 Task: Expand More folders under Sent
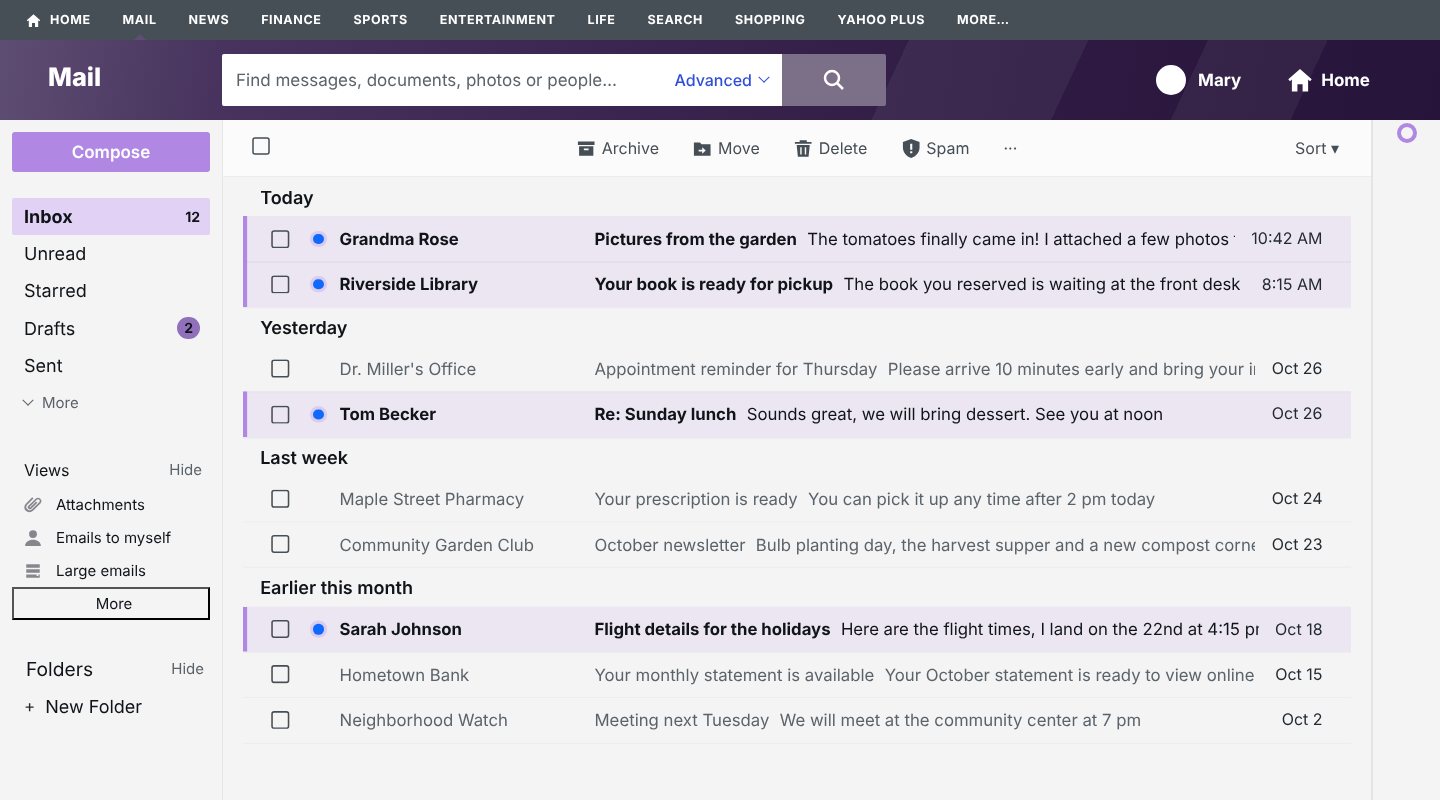point(50,403)
